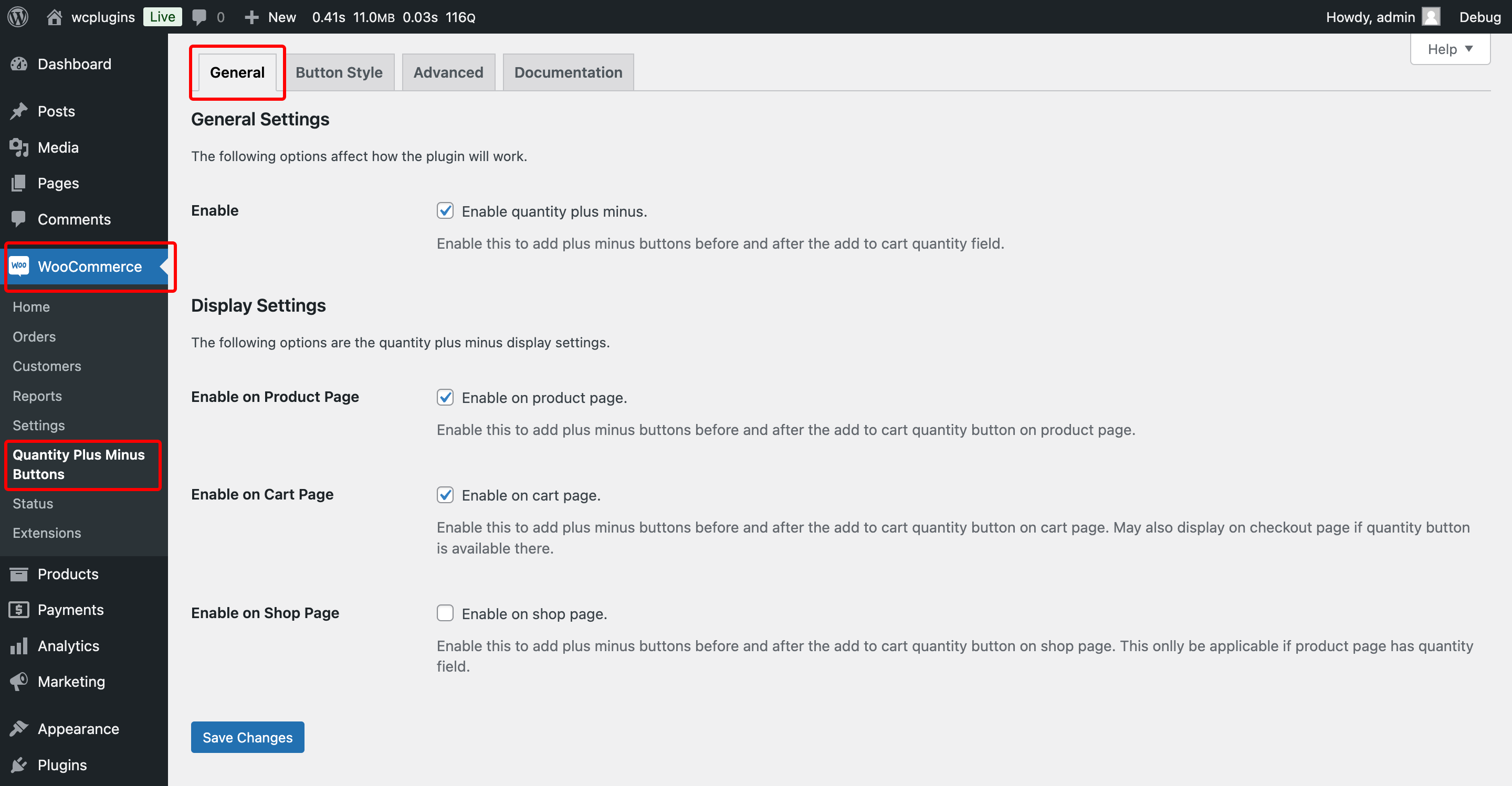Enable the shop page checkbox
Viewport: 1512px width, 786px height.
pos(445,612)
